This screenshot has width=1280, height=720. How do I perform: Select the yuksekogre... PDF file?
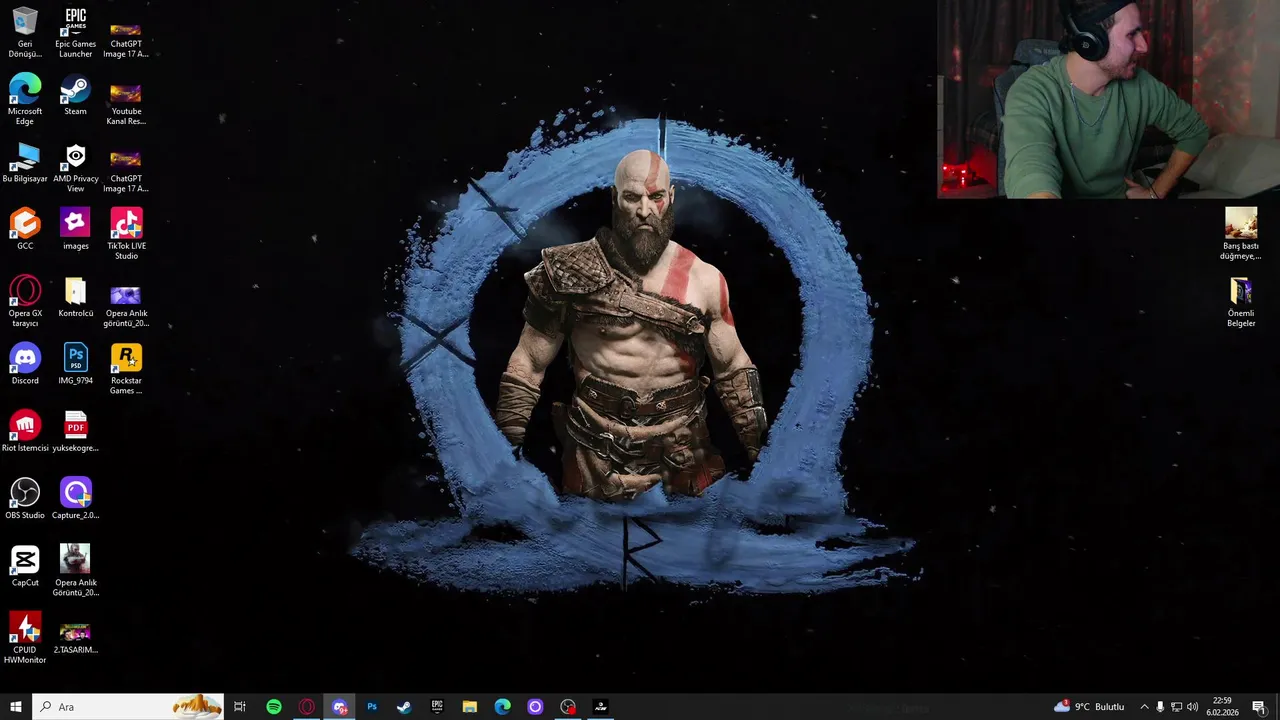(x=76, y=432)
